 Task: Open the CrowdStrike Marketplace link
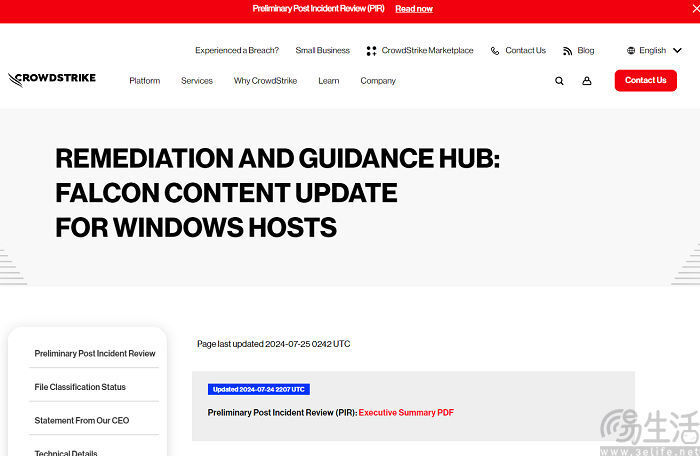427,50
